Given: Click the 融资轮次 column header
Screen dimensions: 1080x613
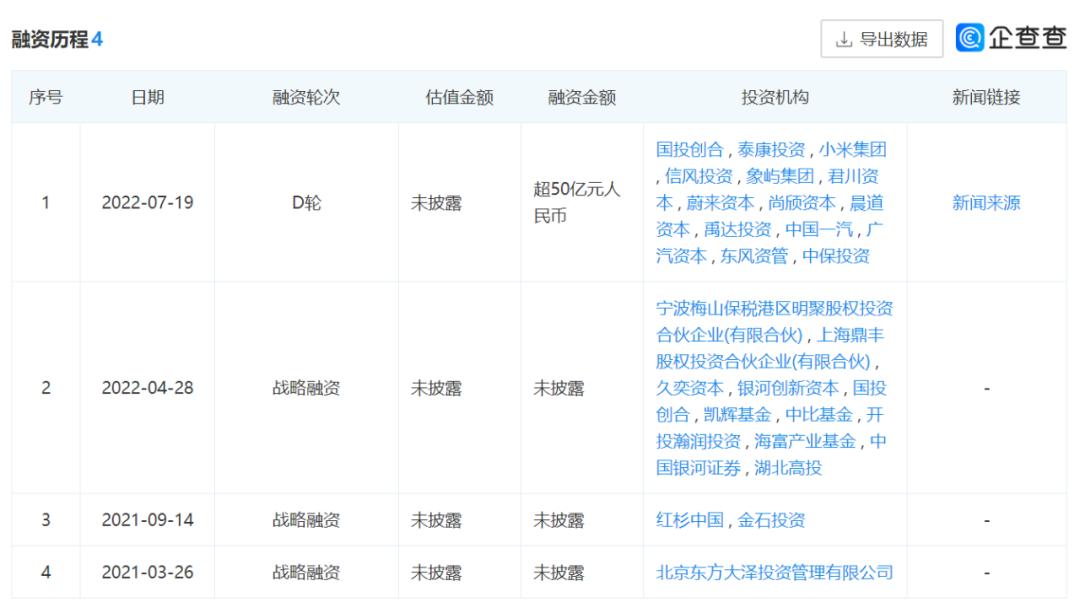Looking at the screenshot, I should click(x=306, y=97).
